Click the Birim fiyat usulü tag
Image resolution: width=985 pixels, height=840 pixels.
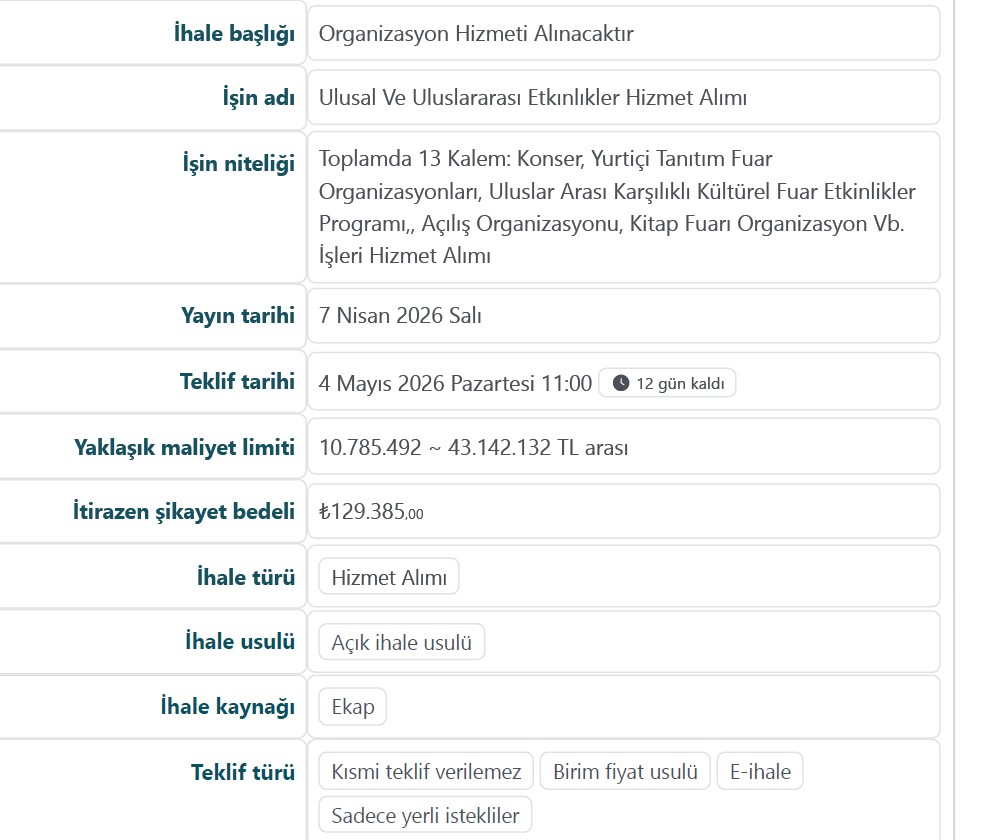(625, 772)
